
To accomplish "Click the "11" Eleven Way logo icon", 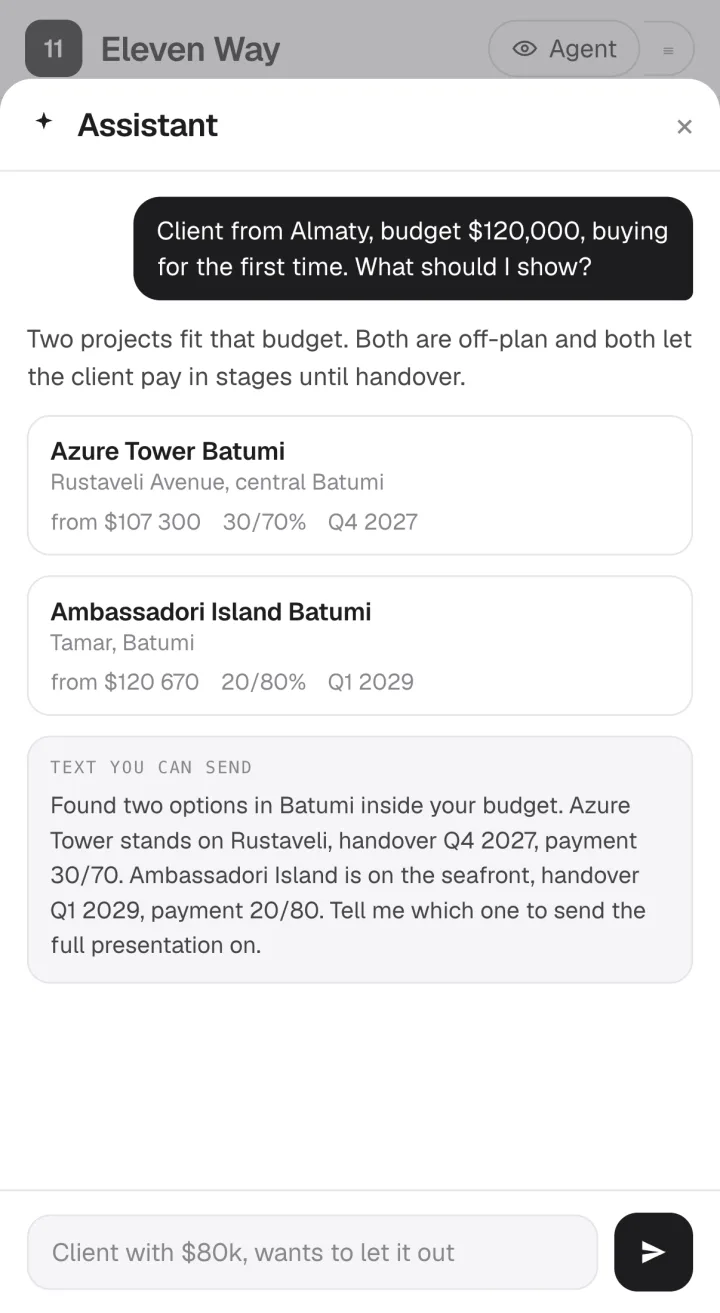I will 53,48.
